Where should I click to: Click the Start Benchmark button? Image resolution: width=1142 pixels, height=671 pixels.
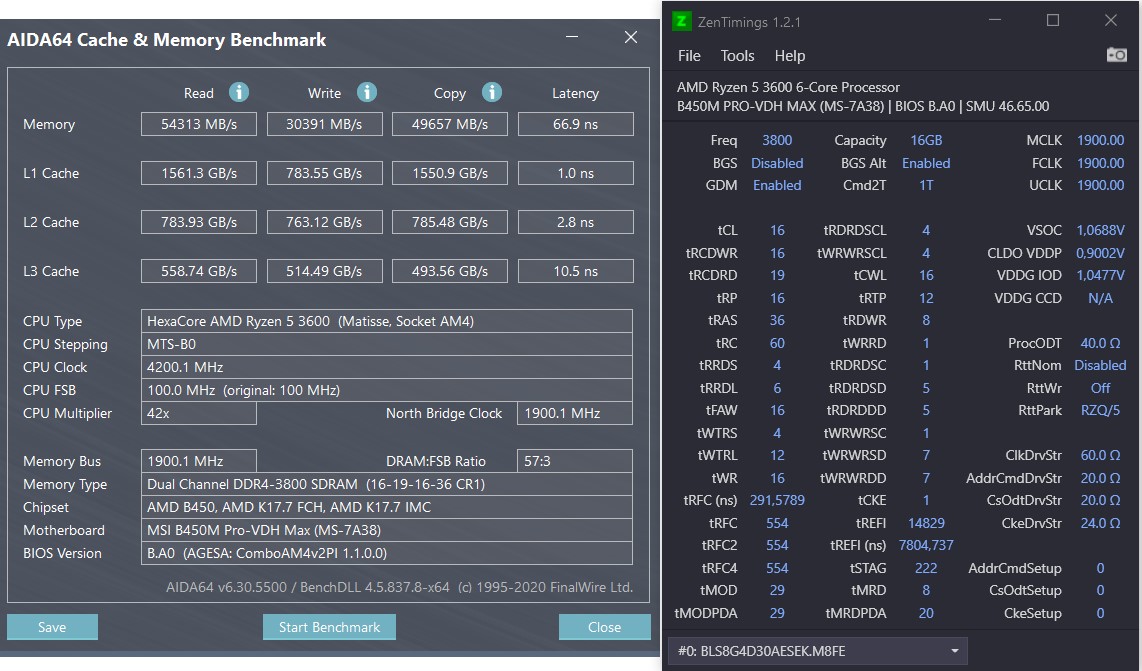(329, 627)
